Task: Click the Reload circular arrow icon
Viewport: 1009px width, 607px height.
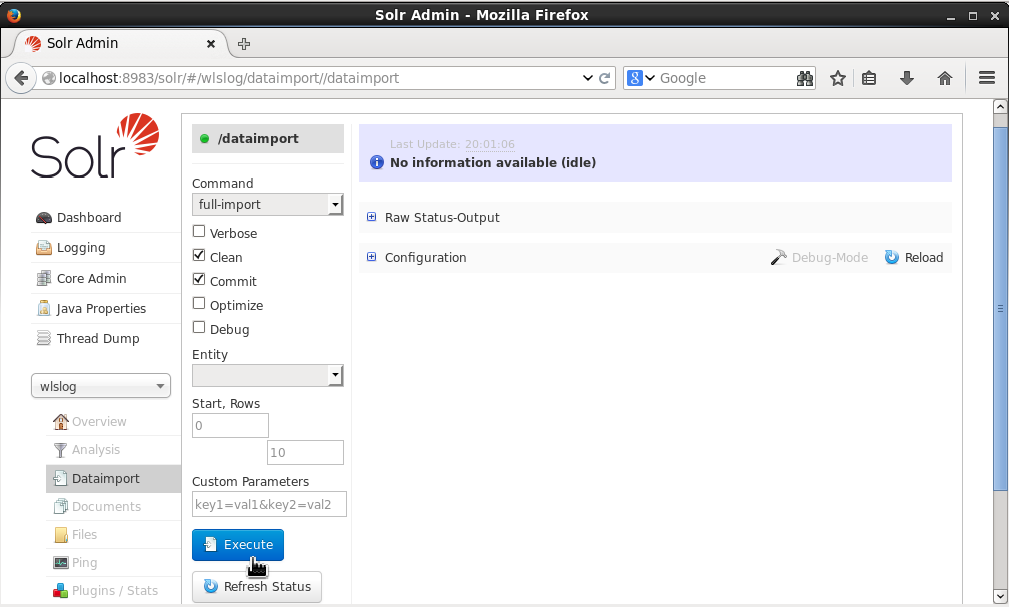Action: pos(891,257)
